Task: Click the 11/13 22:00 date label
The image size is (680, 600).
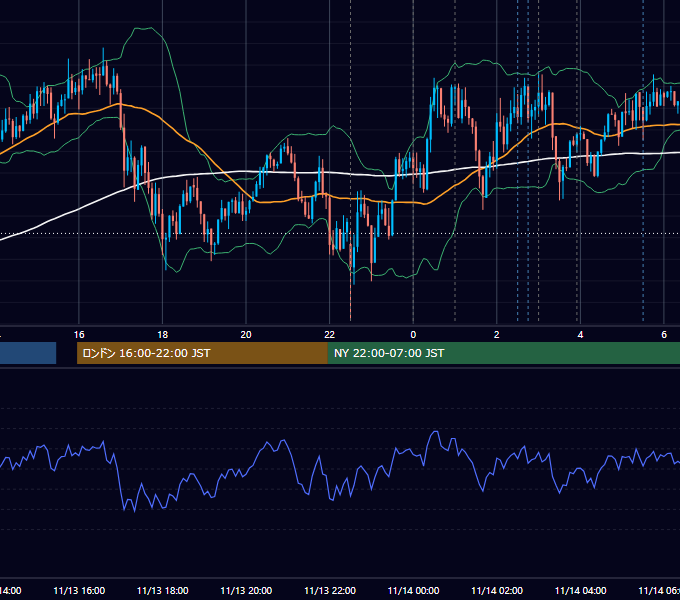Action: 330,590
